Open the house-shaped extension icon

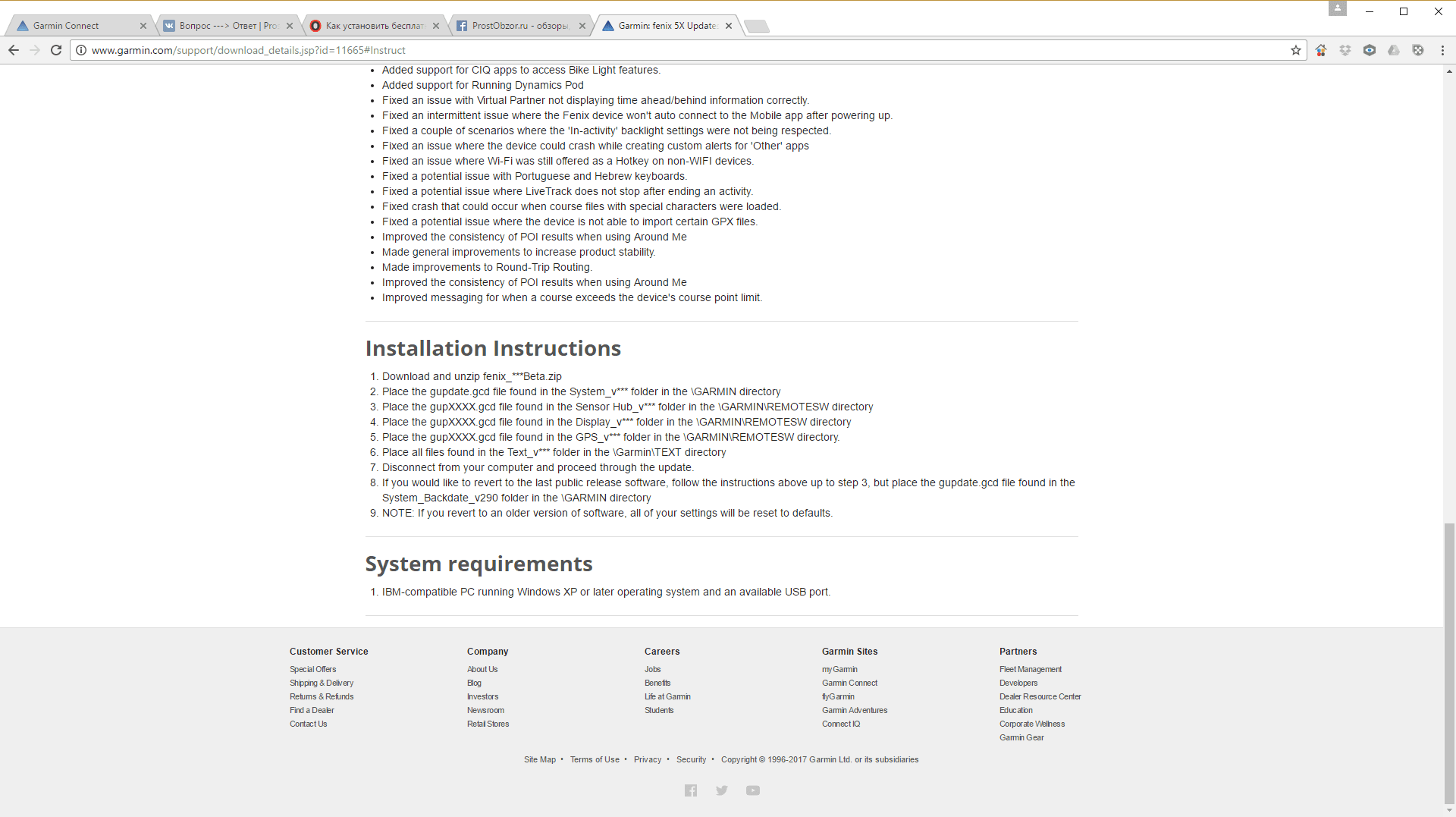(1321, 50)
